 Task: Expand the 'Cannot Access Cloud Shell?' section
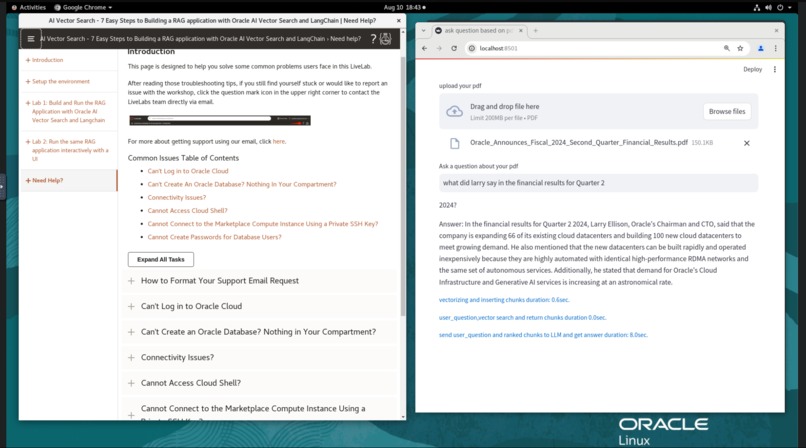coord(259,383)
